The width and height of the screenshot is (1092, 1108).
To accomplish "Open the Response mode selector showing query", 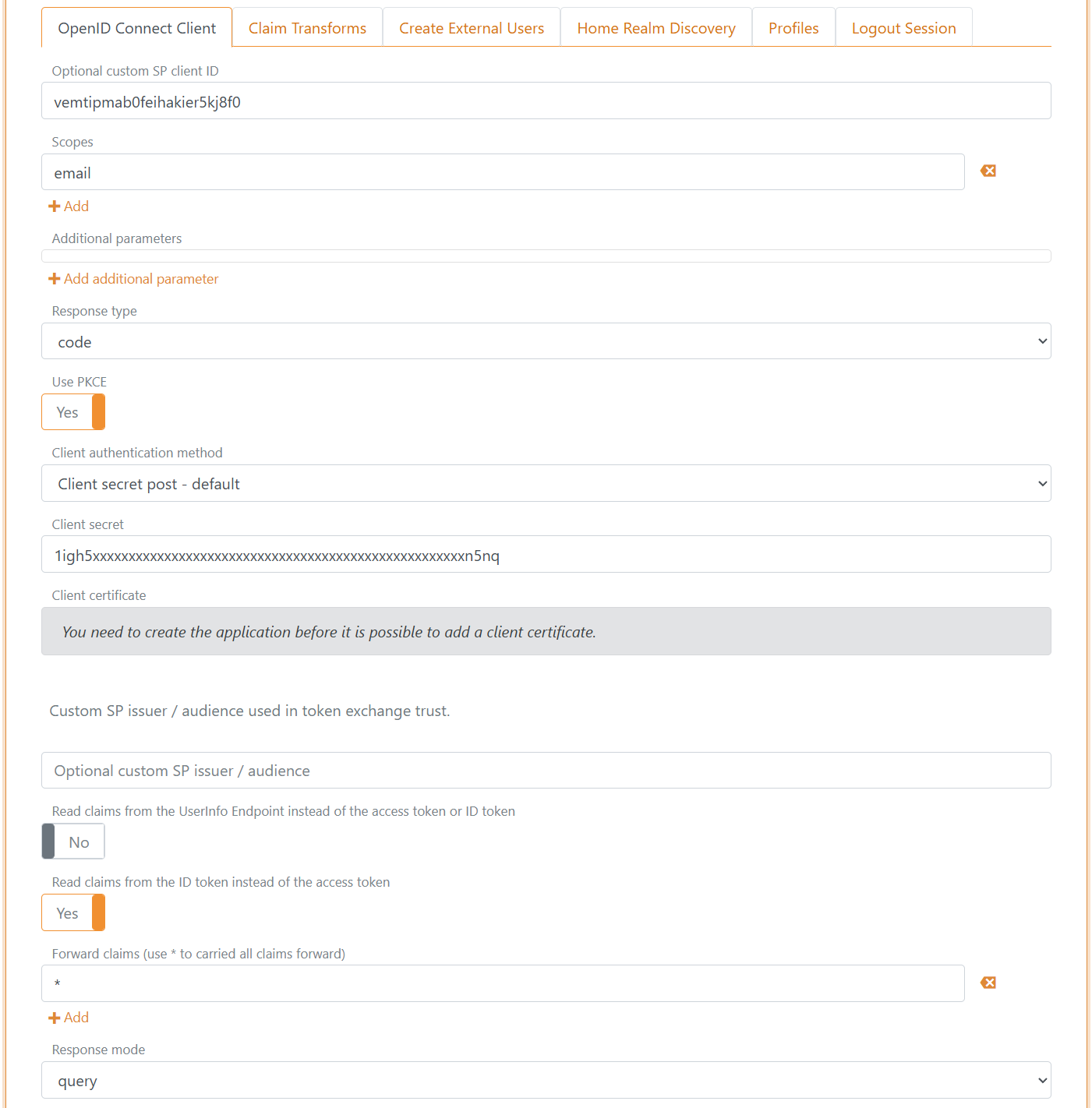I will tap(546, 1080).
